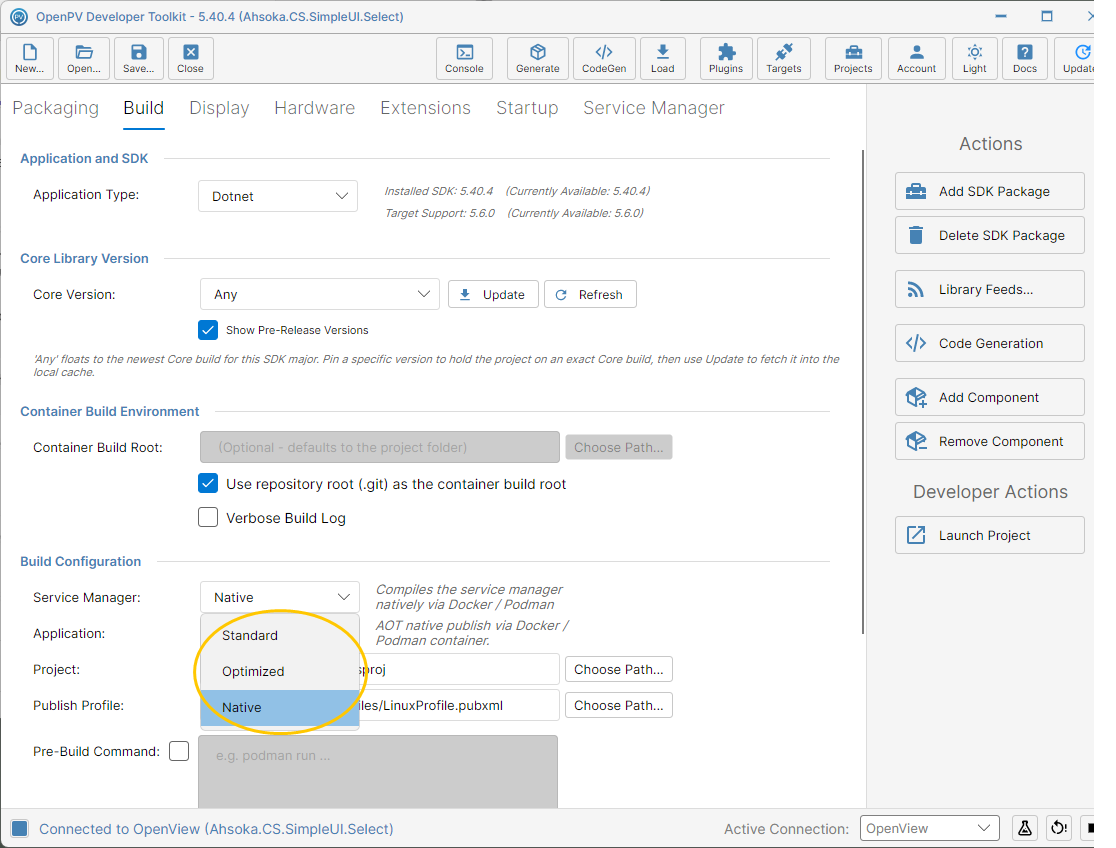Choose Path for Publish Profile

pyautogui.click(x=618, y=706)
